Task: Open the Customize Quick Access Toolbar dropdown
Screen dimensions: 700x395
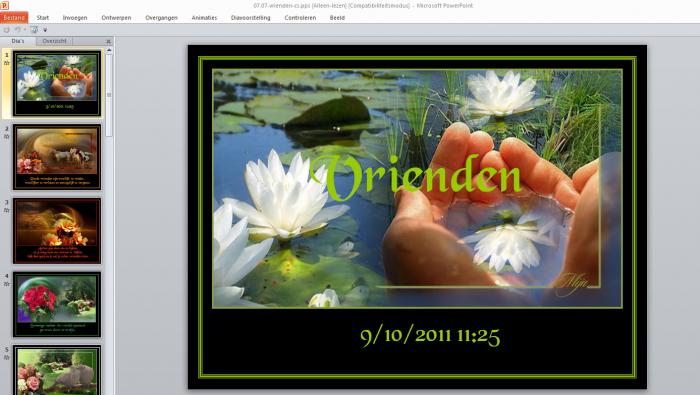Action: coord(45,30)
